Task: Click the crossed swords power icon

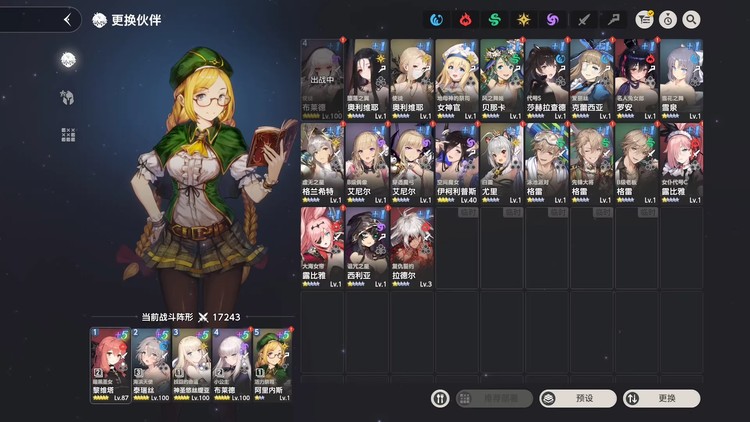Action: pos(203,317)
